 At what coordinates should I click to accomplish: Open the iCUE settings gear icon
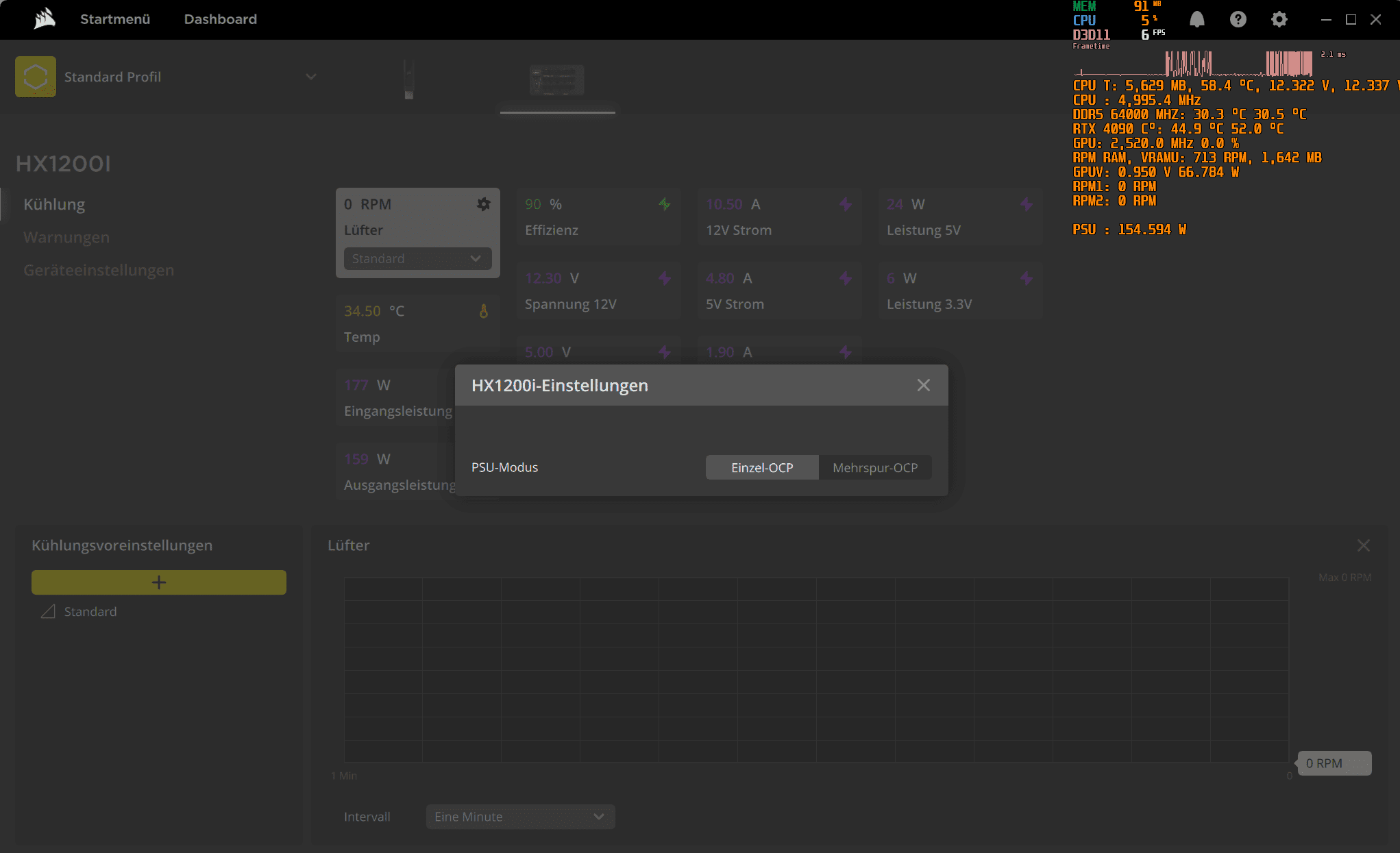click(1279, 19)
